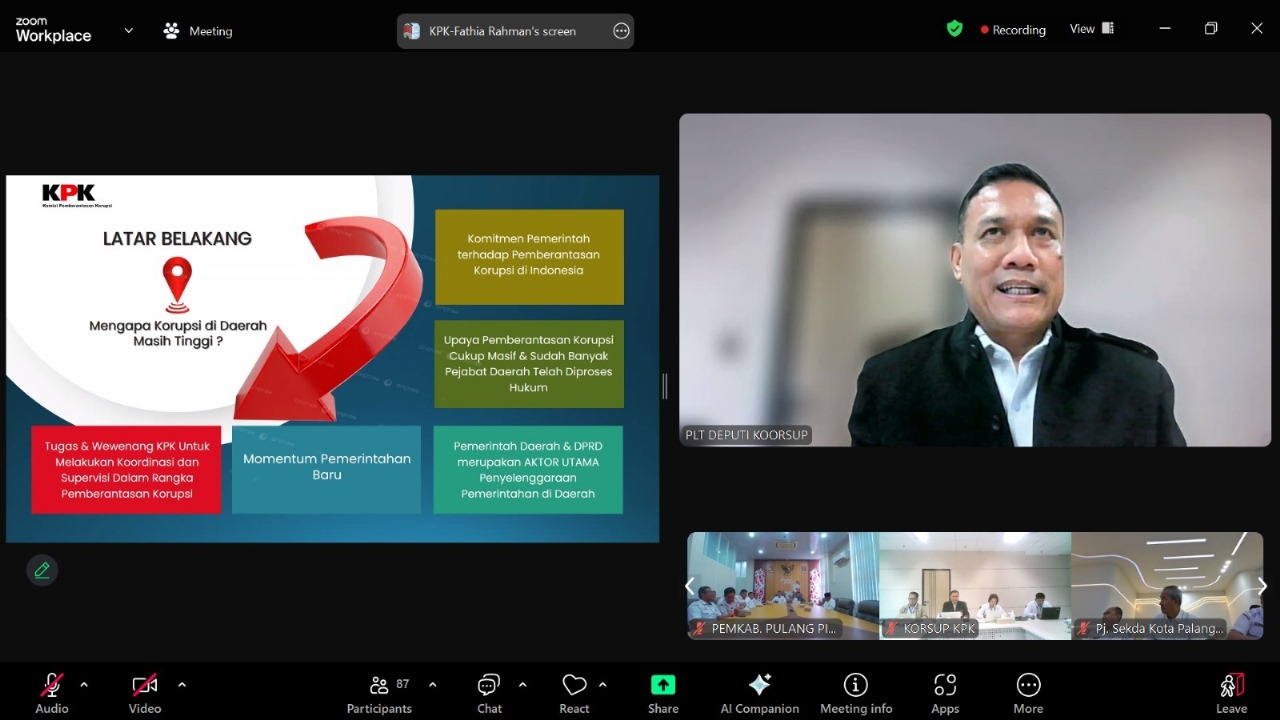Expand video options arrow next to Video

[182, 685]
